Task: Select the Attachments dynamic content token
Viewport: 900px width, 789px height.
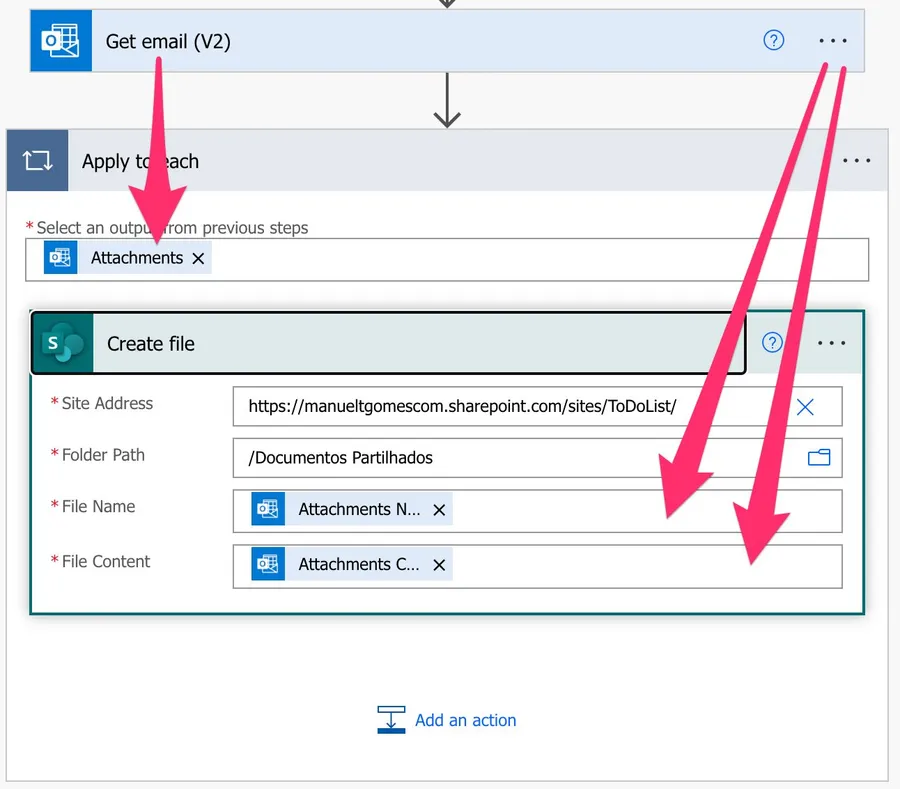Action: tap(136, 258)
